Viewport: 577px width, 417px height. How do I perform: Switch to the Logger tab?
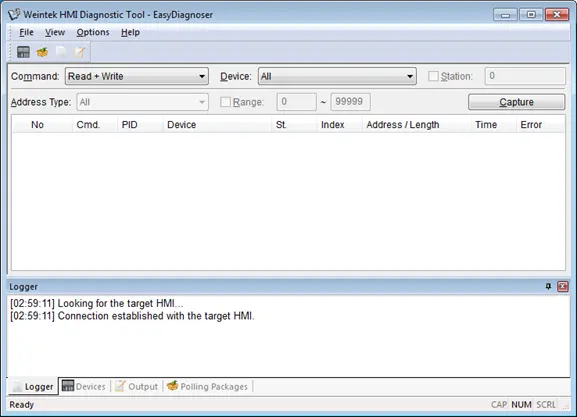coord(33,386)
